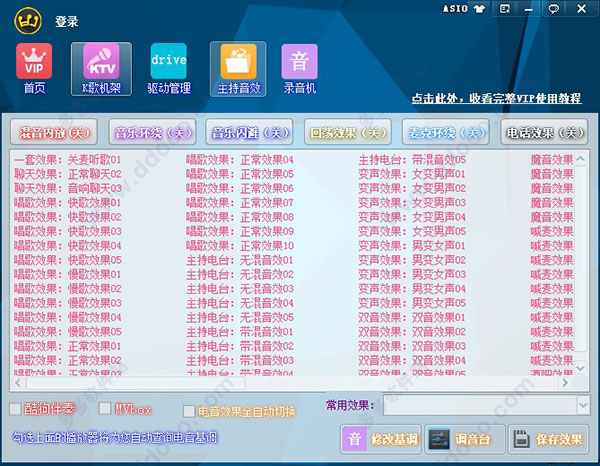
Task: Enable 电音效果全自动切换 checkbox
Action: click(x=189, y=412)
